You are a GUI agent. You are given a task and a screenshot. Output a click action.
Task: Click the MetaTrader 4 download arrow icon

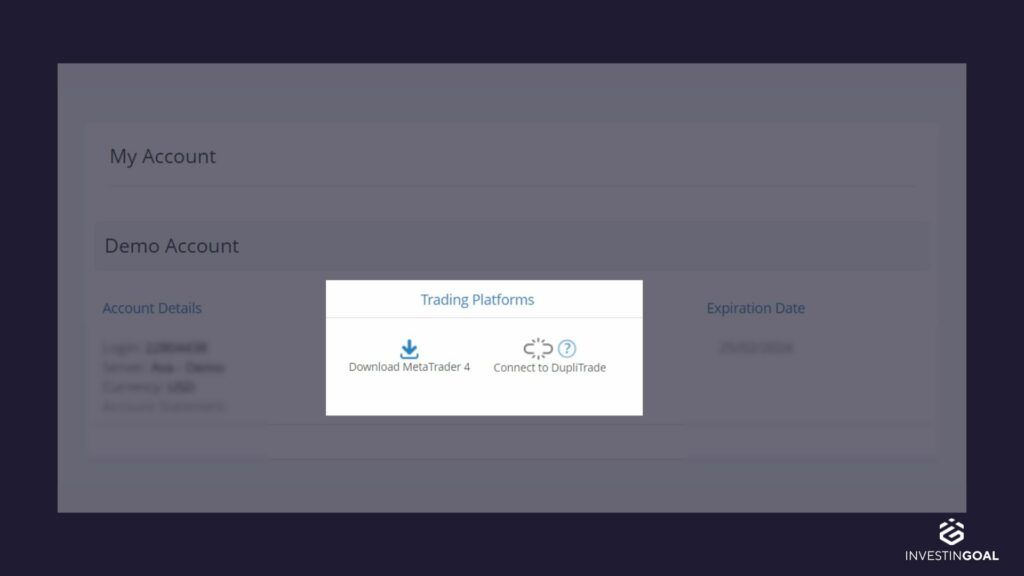(409, 349)
